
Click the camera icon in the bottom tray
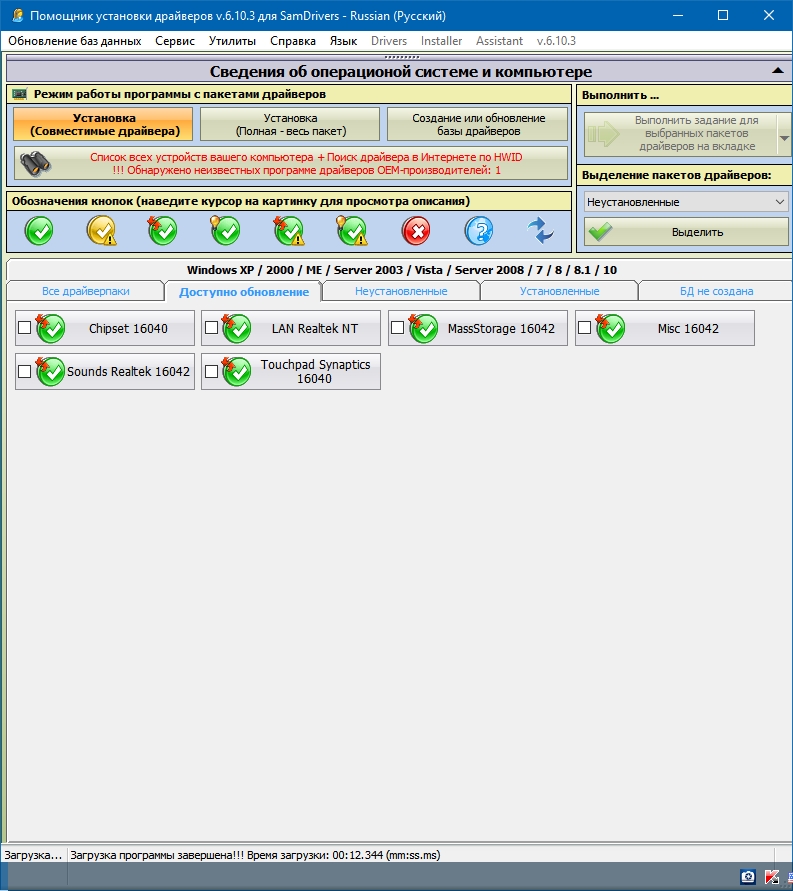tap(747, 877)
